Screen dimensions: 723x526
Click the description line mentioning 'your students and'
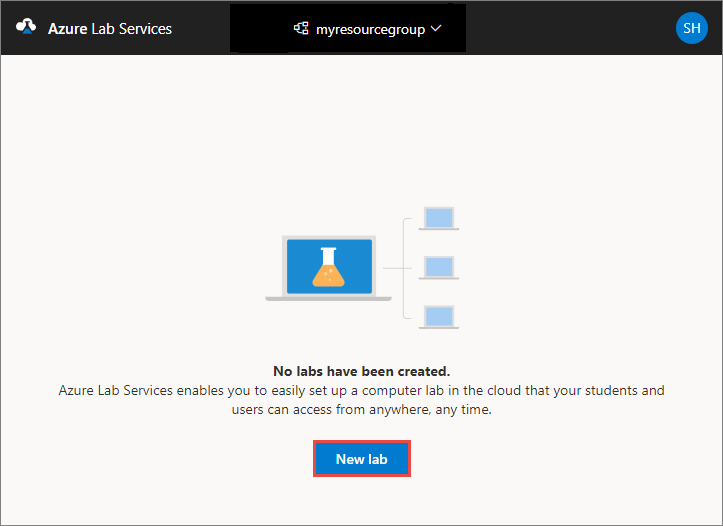(x=362, y=390)
